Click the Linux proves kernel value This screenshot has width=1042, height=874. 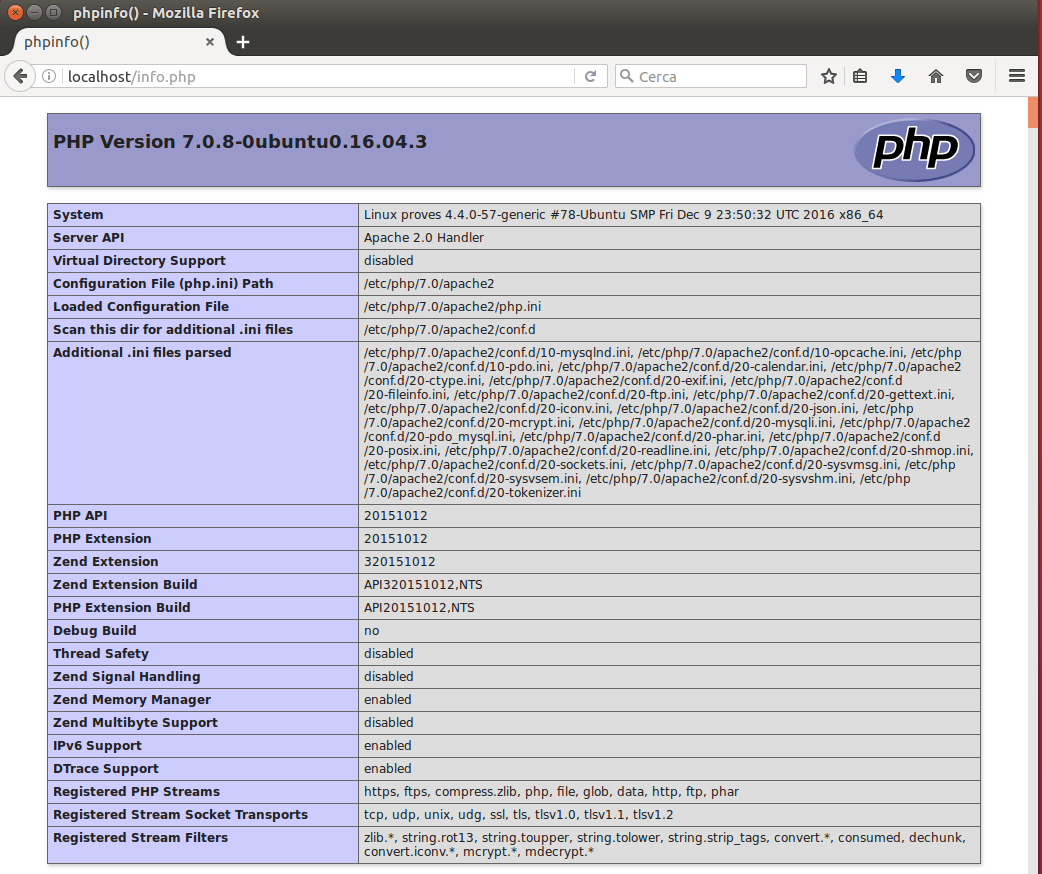click(623, 215)
